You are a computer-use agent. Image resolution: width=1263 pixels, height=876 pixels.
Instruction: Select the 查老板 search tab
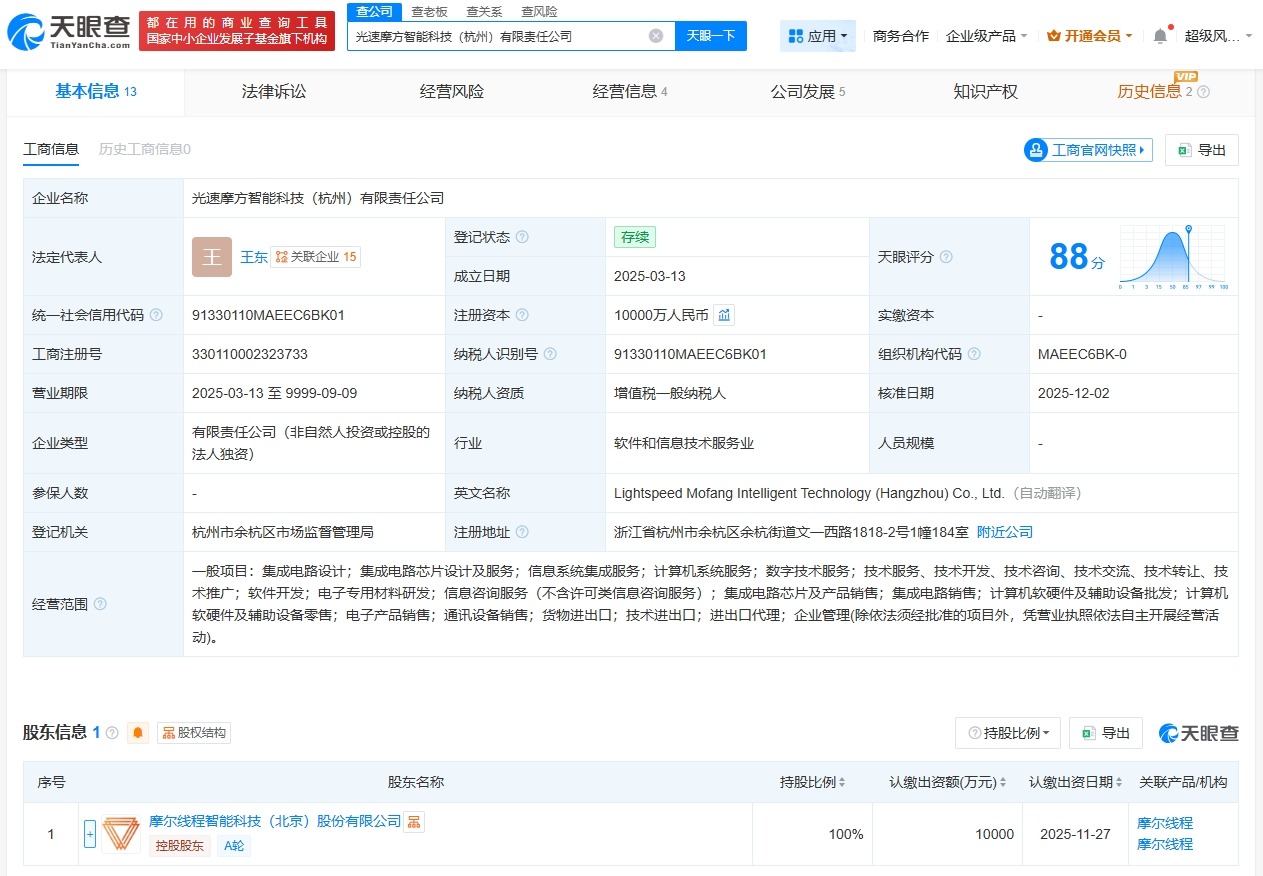click(428, 11)
